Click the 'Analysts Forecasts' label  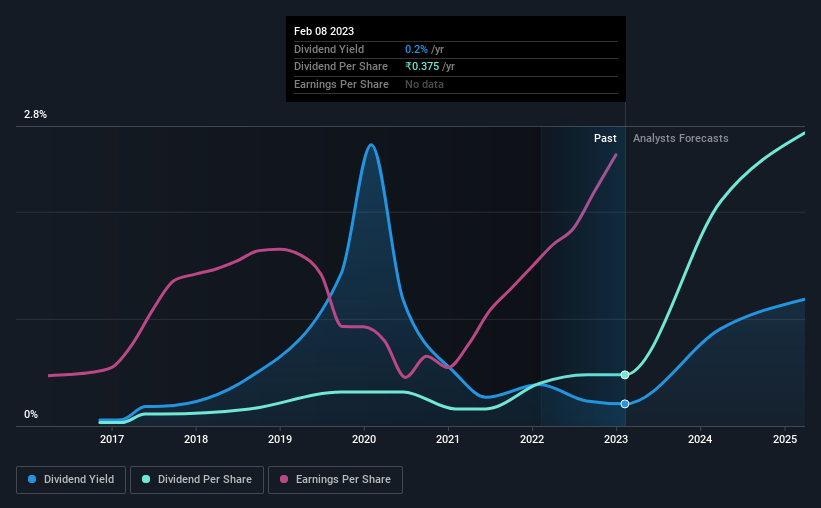point(680,138)
